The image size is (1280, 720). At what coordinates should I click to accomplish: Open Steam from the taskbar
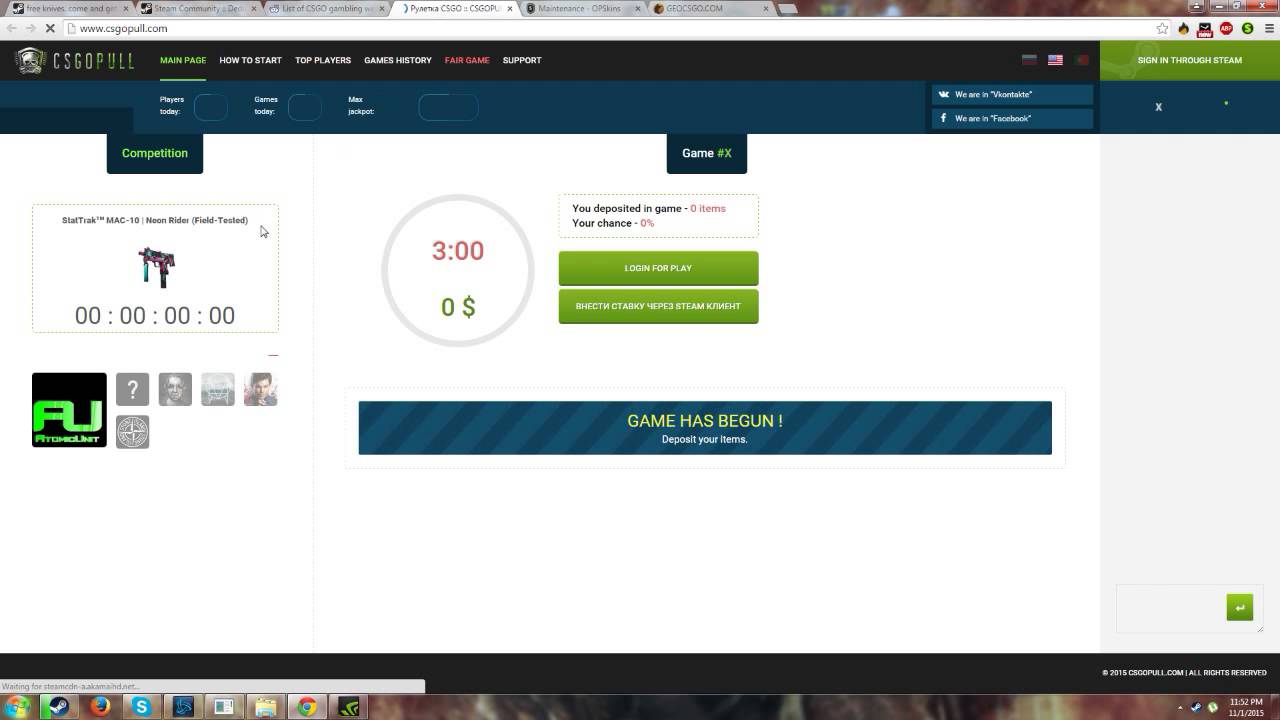tap(57, 707)
